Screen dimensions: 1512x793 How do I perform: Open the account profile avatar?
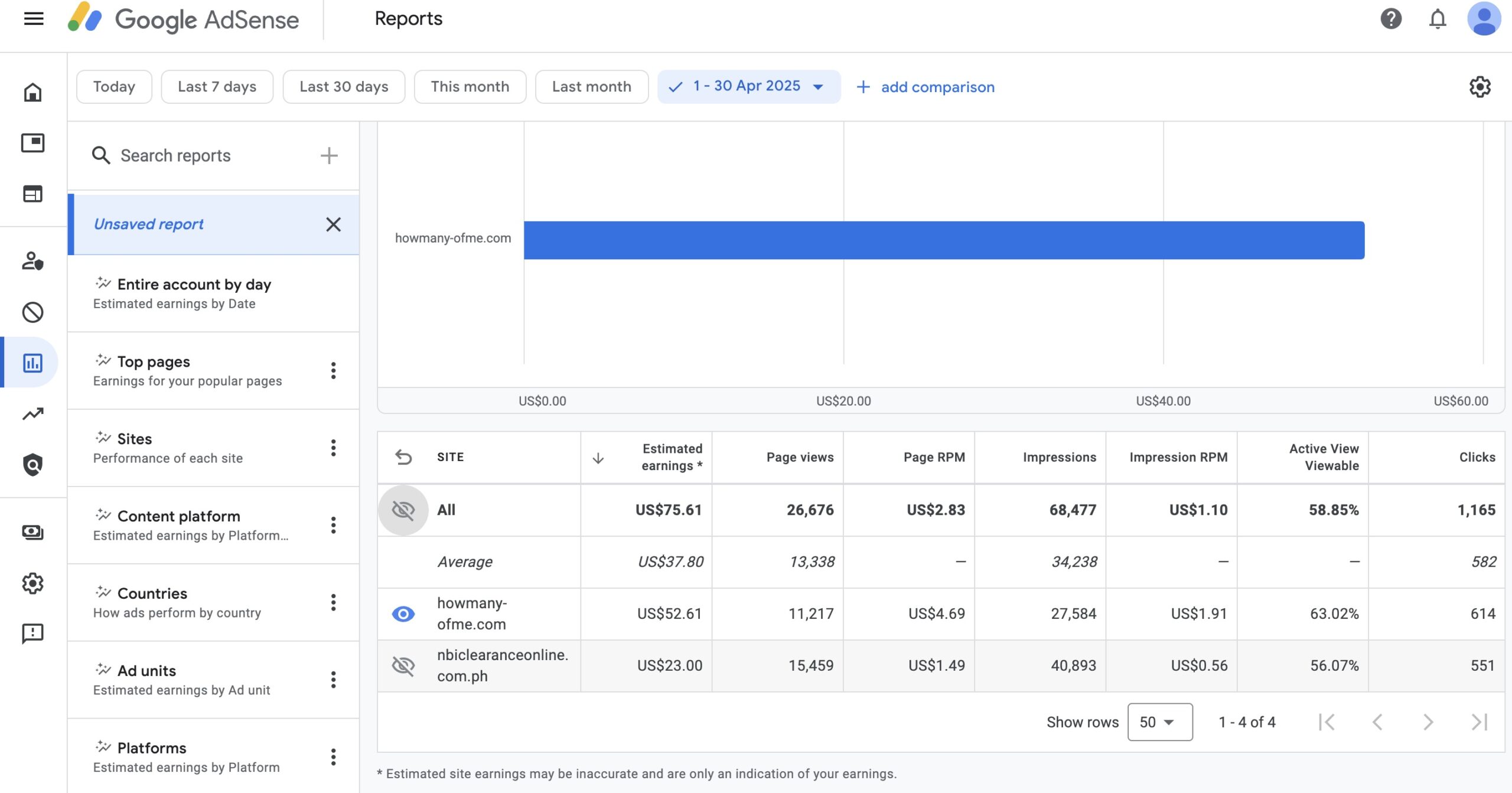1484,19
